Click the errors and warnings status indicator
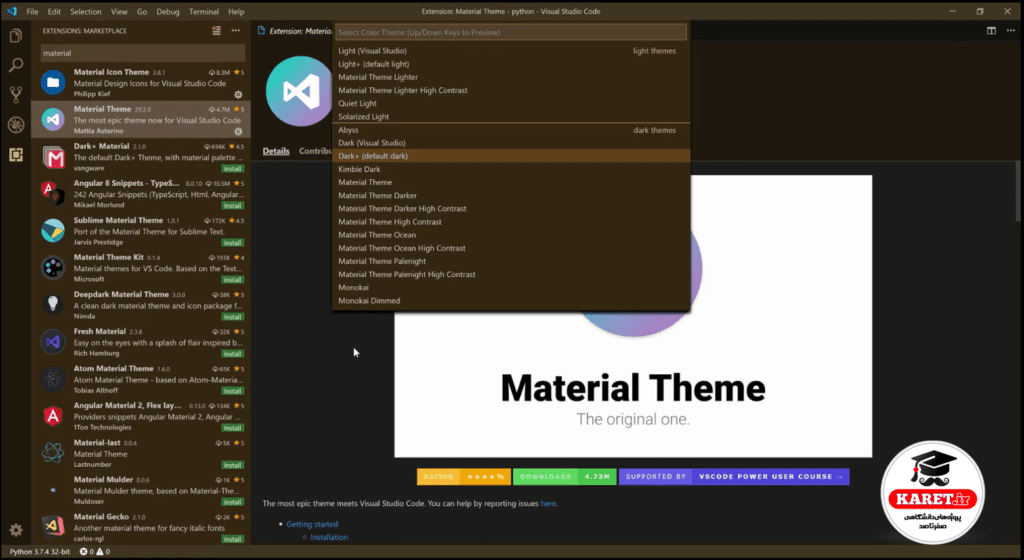Image resolution: width=1024 pixels, height=560 pixels. click(x=95, y=552)
